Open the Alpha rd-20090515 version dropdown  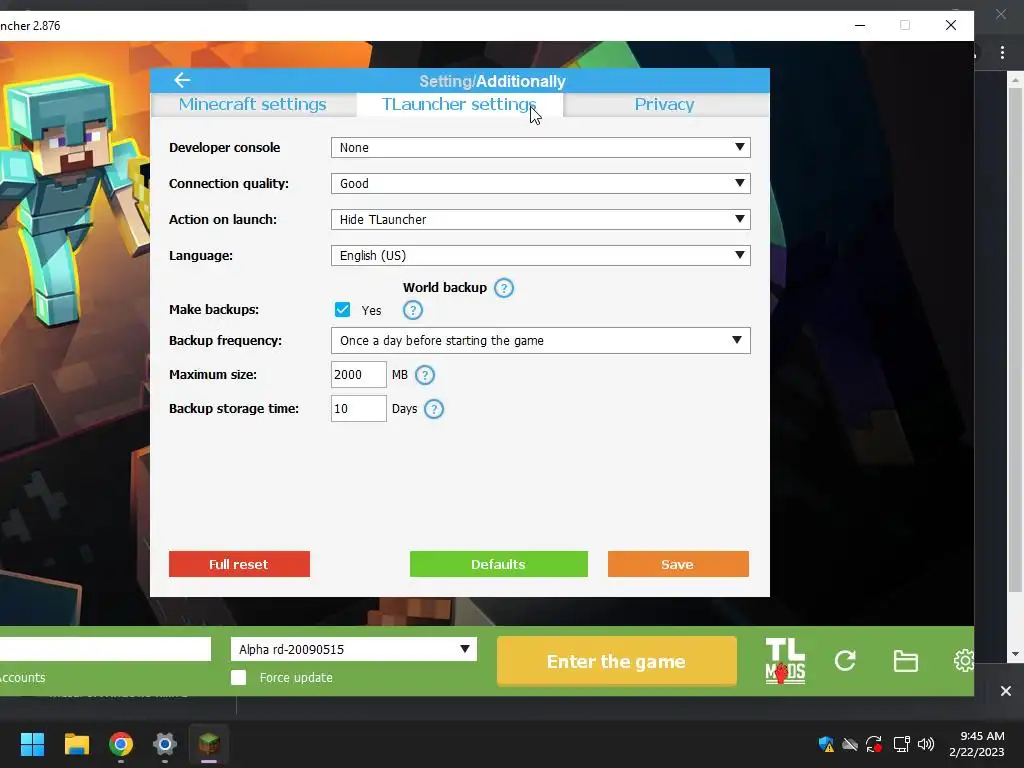point(354,649)
